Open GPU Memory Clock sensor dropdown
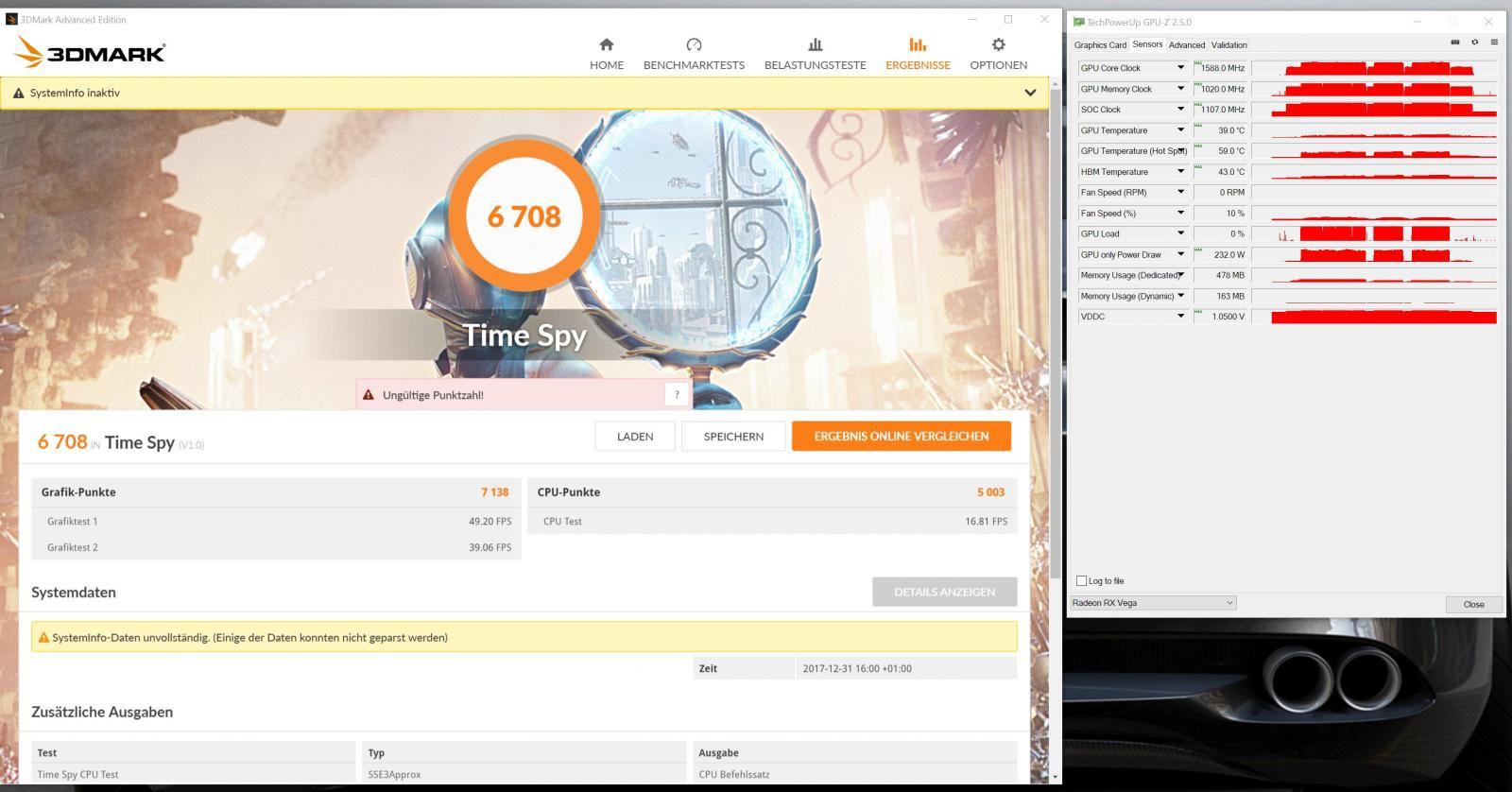The width and height of the screenshot is (1512, 792). 1180,89
